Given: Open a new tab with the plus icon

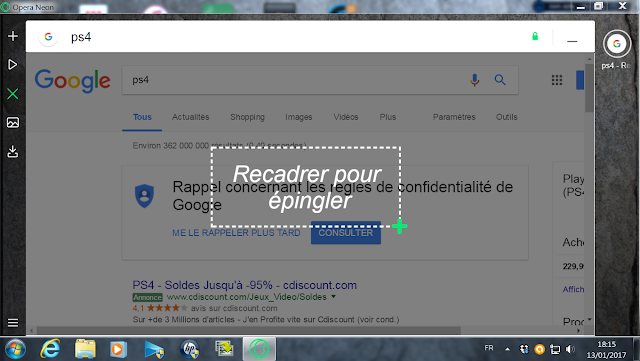Looking at the screenshot, I should click(x=13, y=36).
